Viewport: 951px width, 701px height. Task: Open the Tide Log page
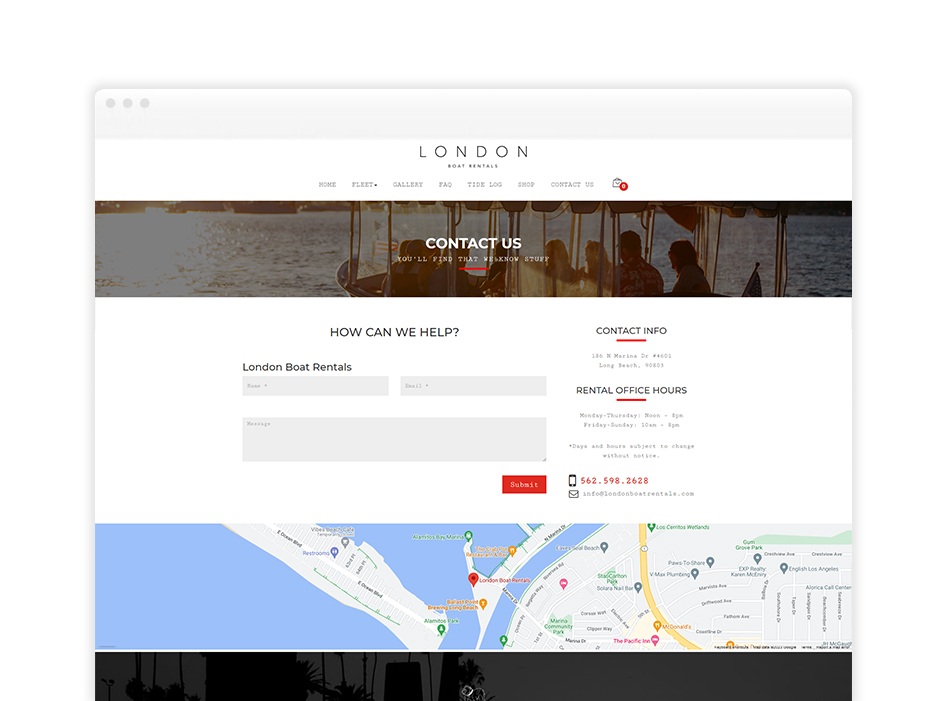[485, 184]
